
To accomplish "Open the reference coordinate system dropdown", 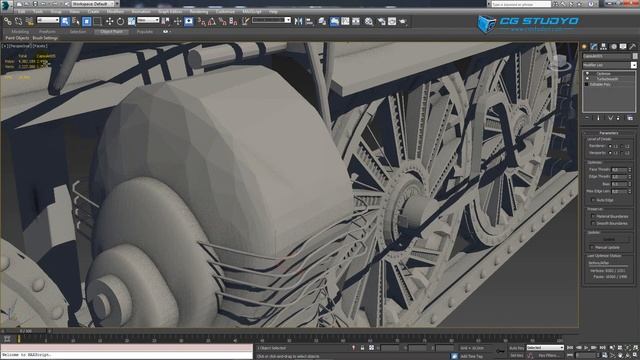I will (x=148, y=20).
